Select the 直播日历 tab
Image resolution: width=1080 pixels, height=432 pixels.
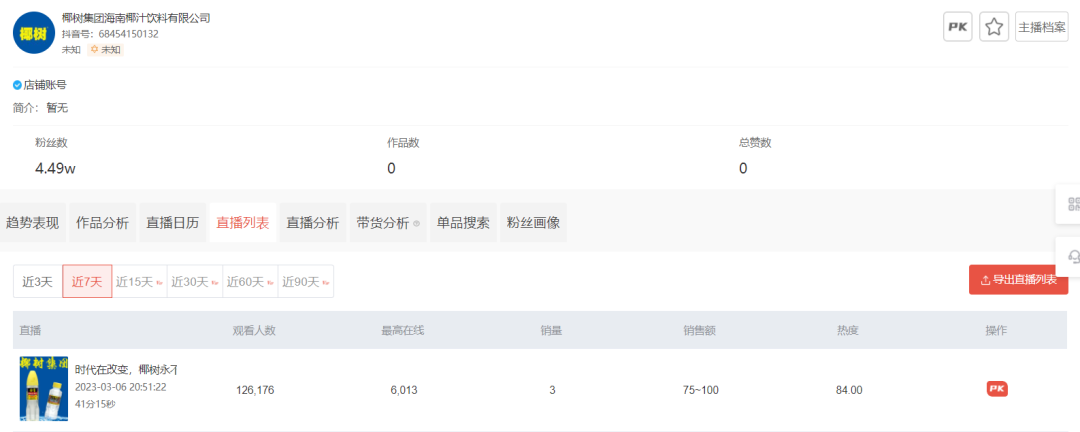click(x=173, y=223)
